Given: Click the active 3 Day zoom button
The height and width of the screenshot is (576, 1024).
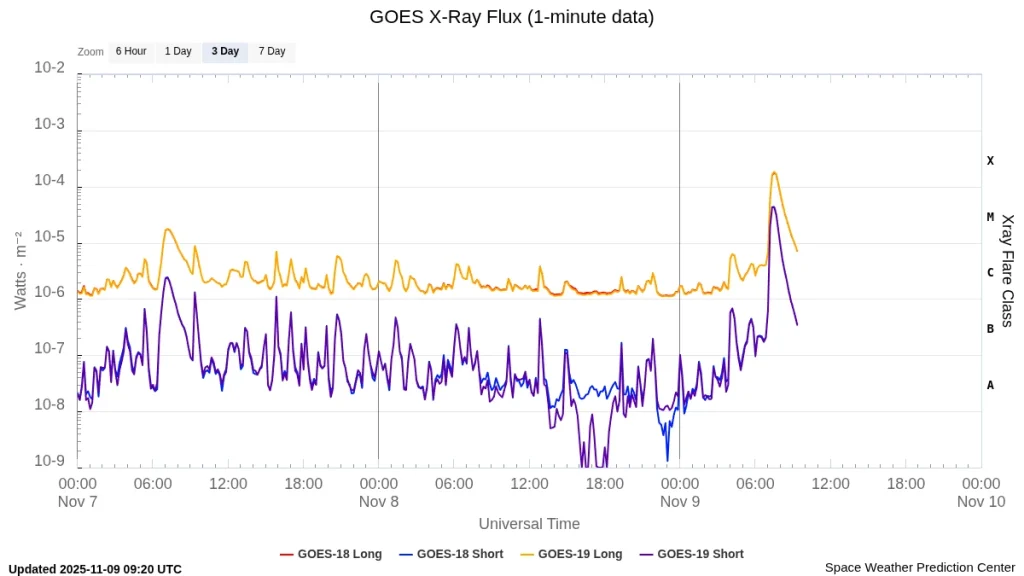Looking at the screenshot, I should point(225,52).
